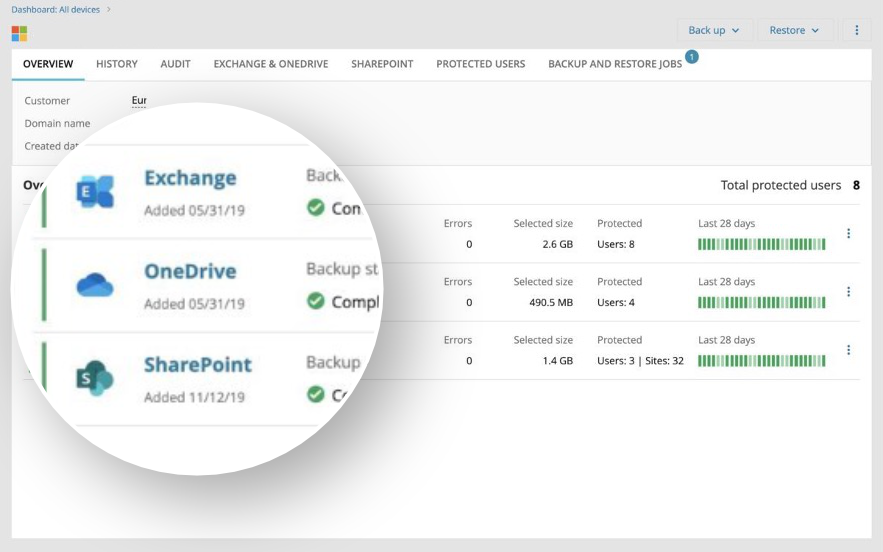The image size is (883, 552).
Task: Click the 490.5 MB selected size value
Action: (551, 302)
